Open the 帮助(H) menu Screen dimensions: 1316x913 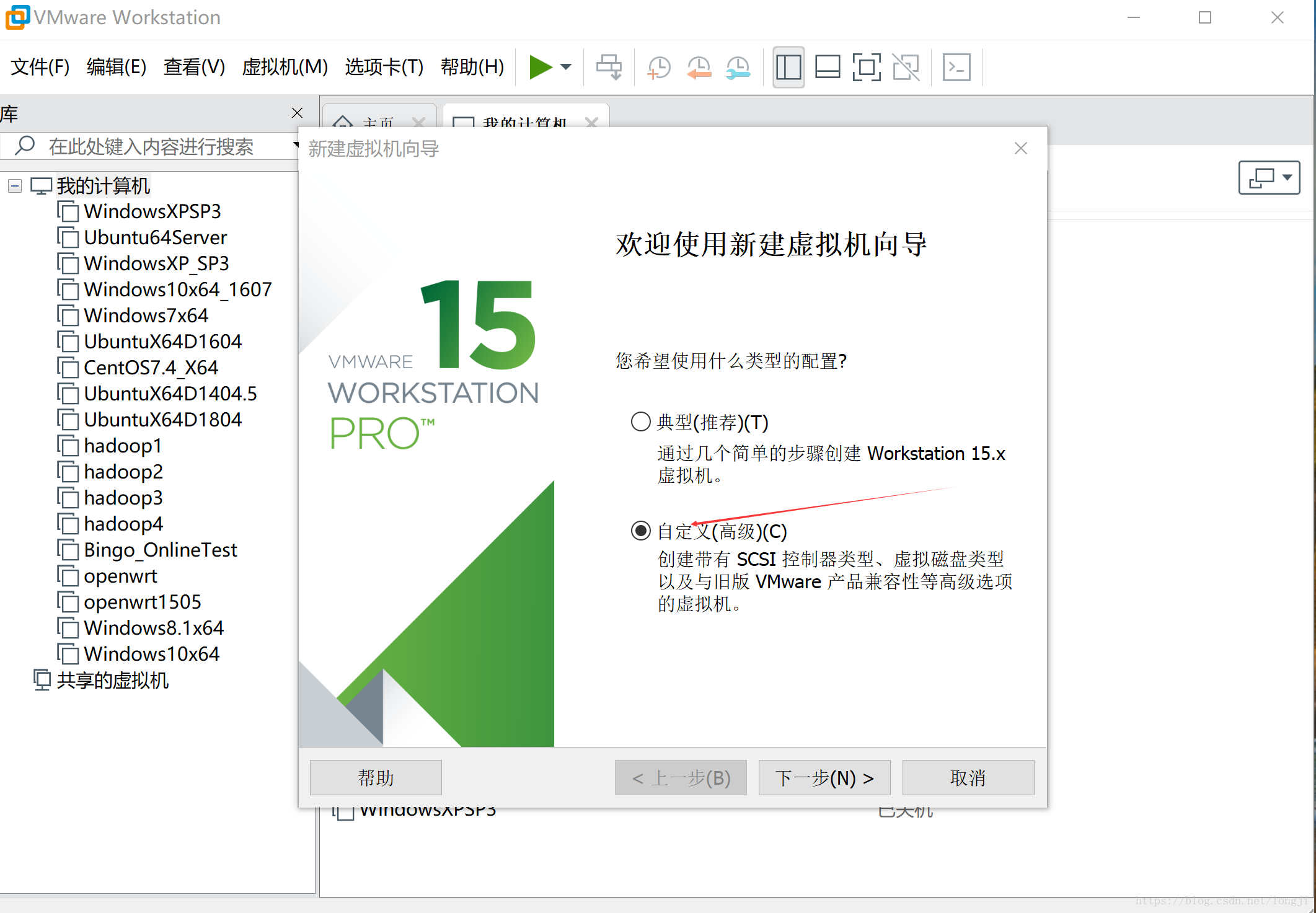coord(472,67)
